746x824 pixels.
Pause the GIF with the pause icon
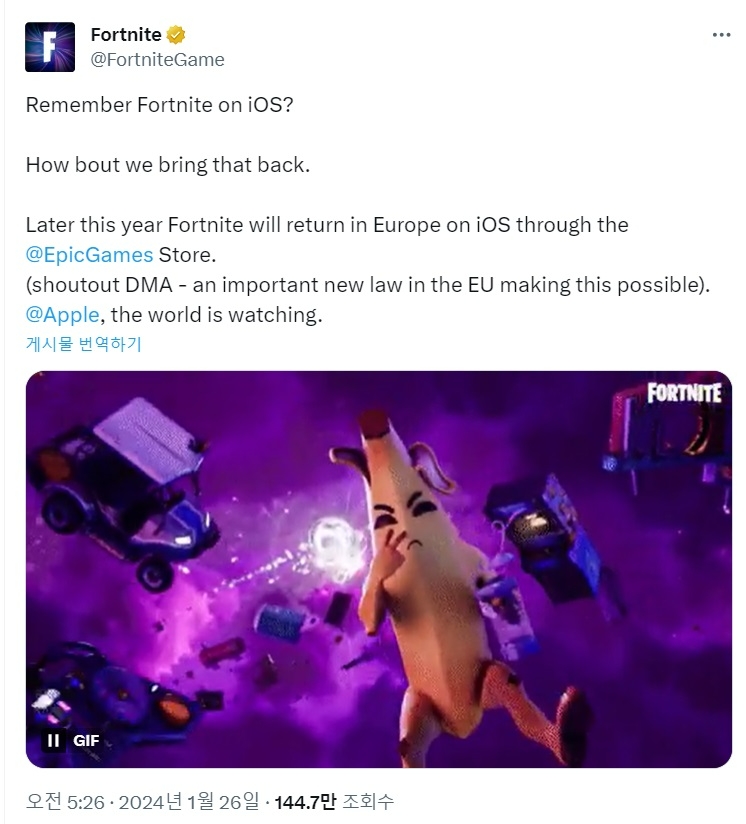coord(53,740)
